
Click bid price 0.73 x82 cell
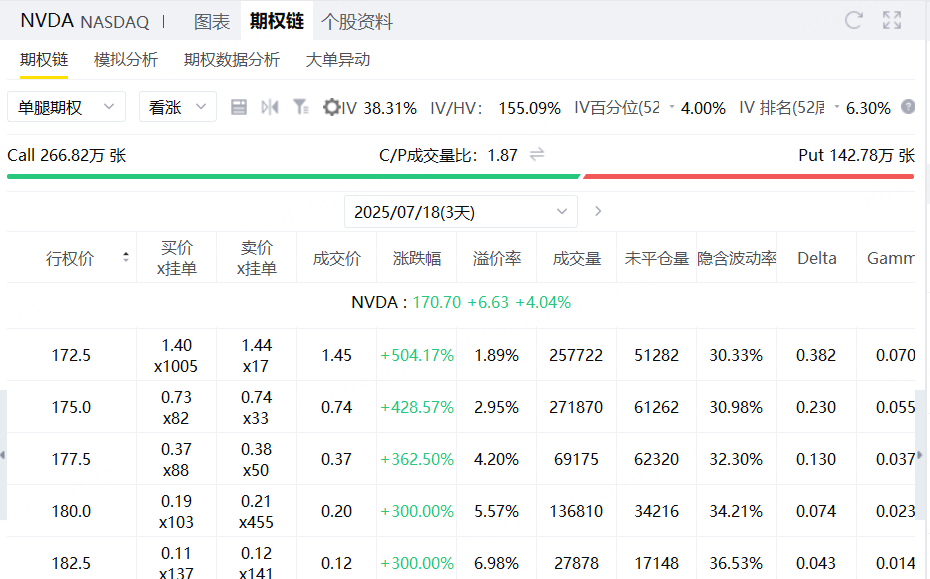[x=176, y=408]
